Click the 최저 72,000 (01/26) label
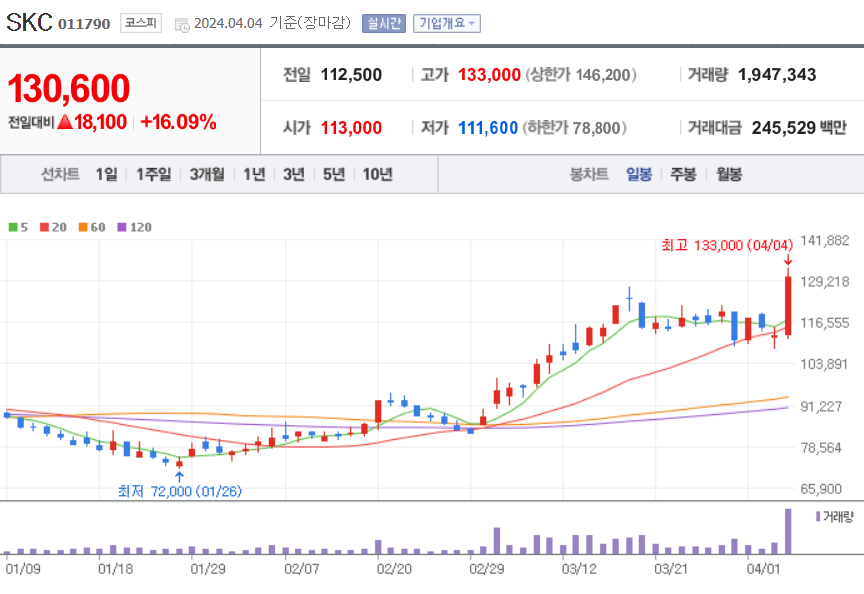864x594 pixels. click(180, 491)
